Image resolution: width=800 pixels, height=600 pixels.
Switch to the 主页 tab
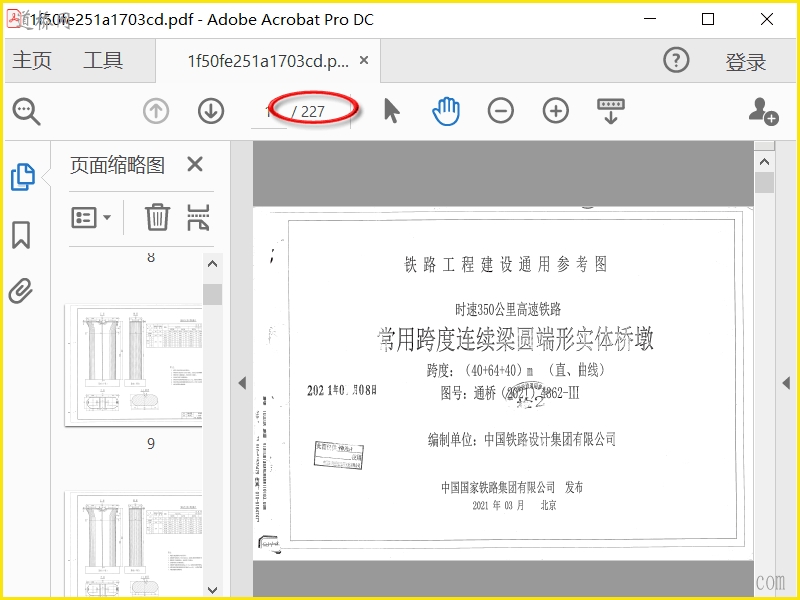[x=32, y=60]
